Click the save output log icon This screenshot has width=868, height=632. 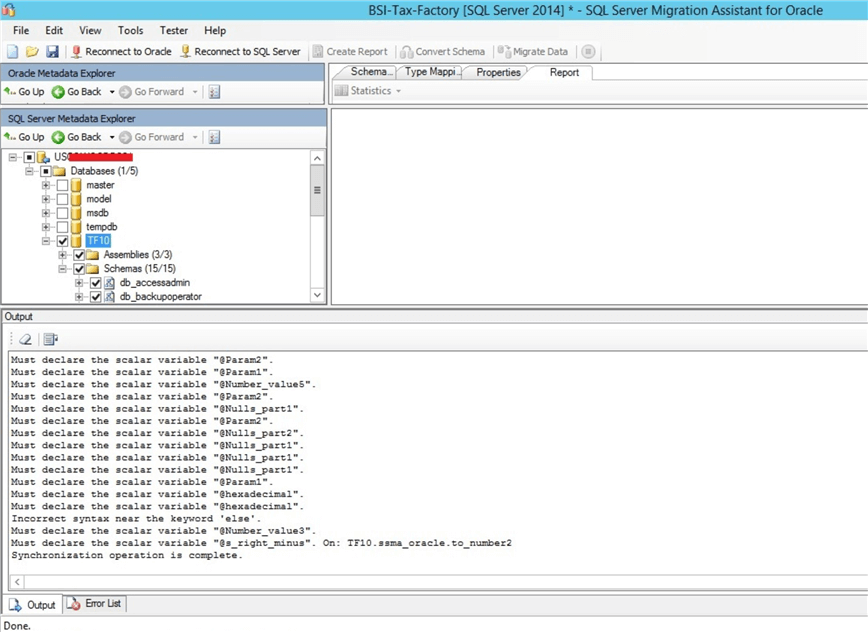[50, 338]
